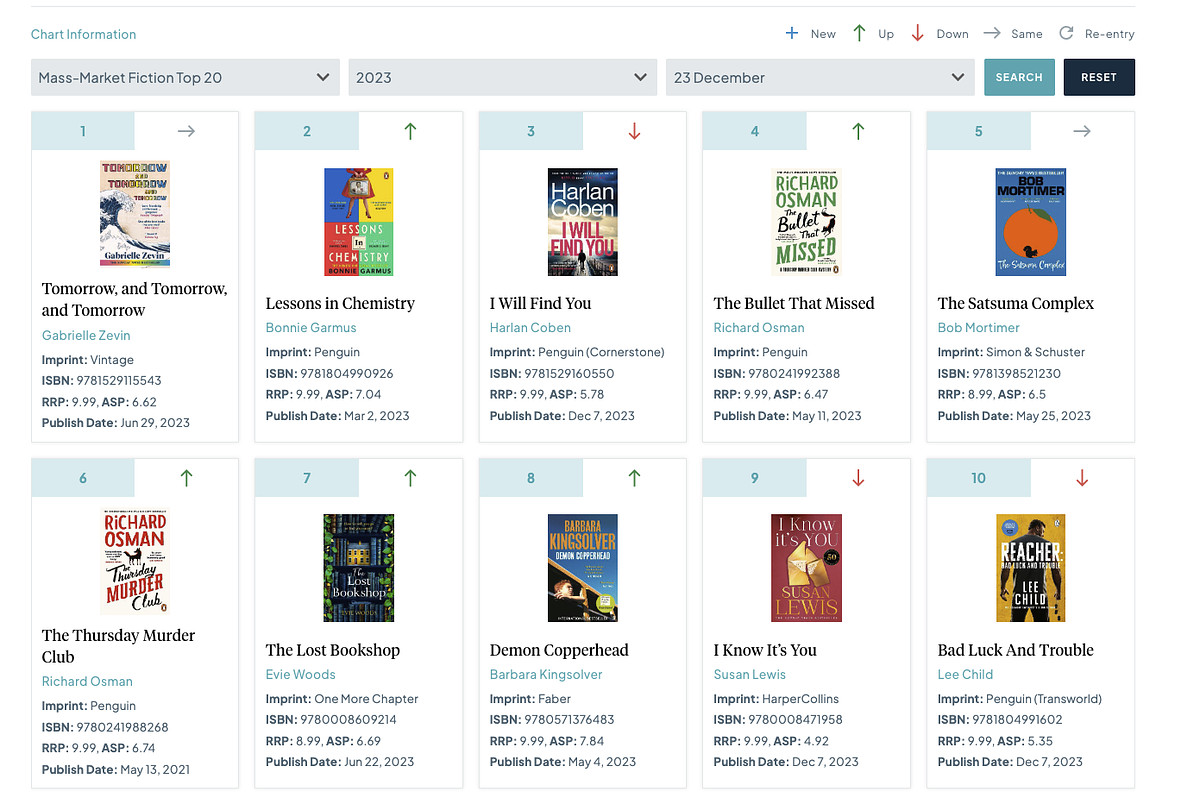Open author link Gabrielle Zevin
1200x798 pixels.
(x=86, y=336)
